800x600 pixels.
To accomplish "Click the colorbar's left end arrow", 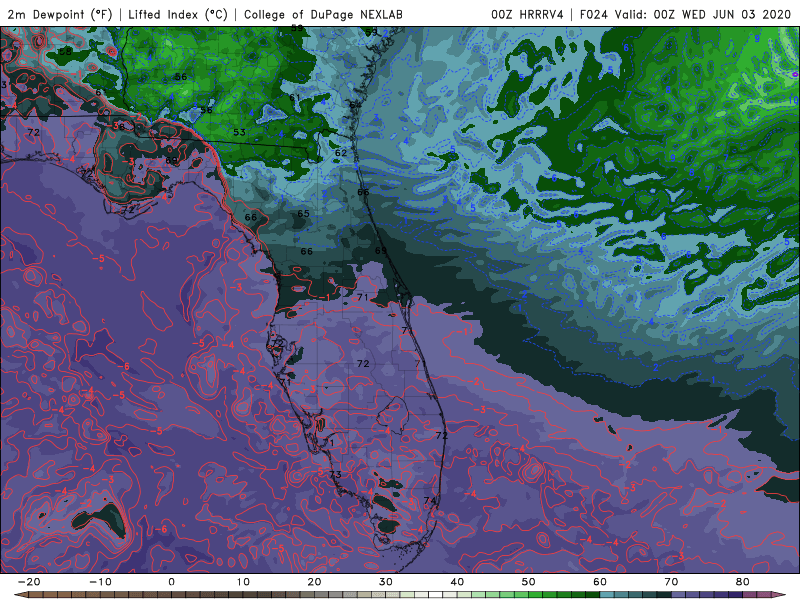I will click(x=20, y=595).
